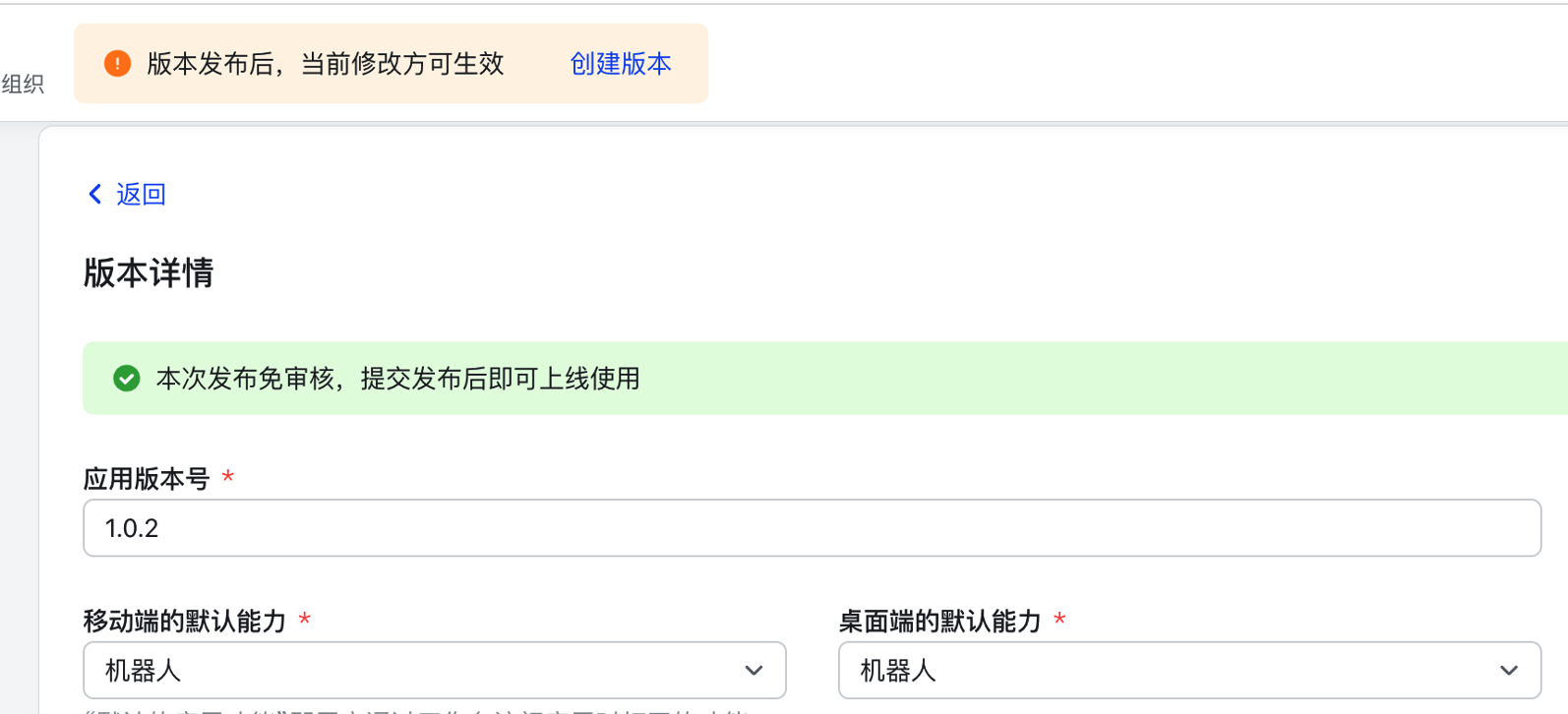Click the red asterisk beside 桌面端的默认能力
The height and width of the screenshot is (714, 1568).
tap(1059, 620)
